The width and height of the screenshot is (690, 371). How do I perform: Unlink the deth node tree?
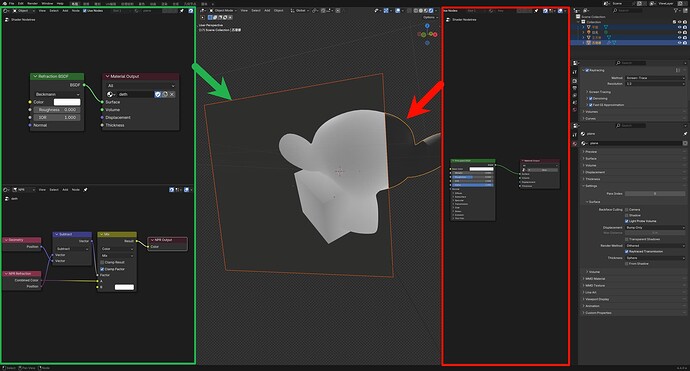[x=172, y=94]
